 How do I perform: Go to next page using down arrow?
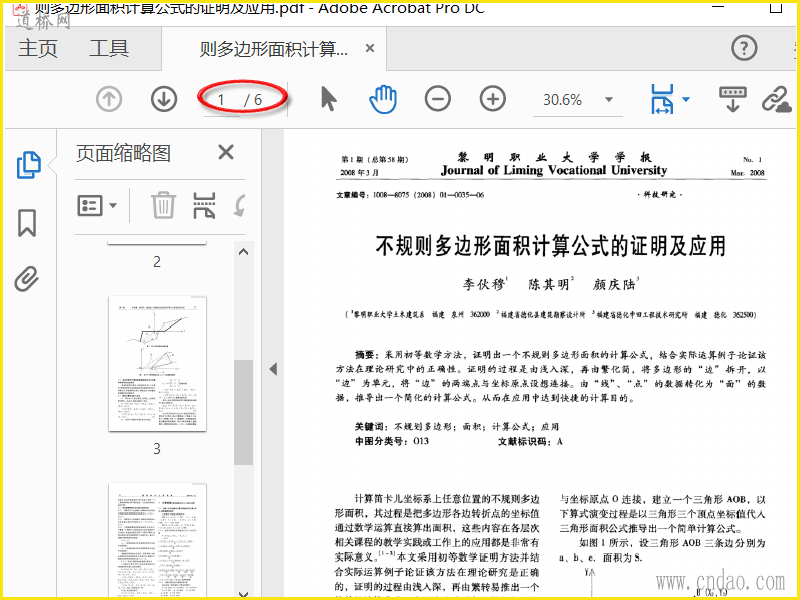(164, 99)
